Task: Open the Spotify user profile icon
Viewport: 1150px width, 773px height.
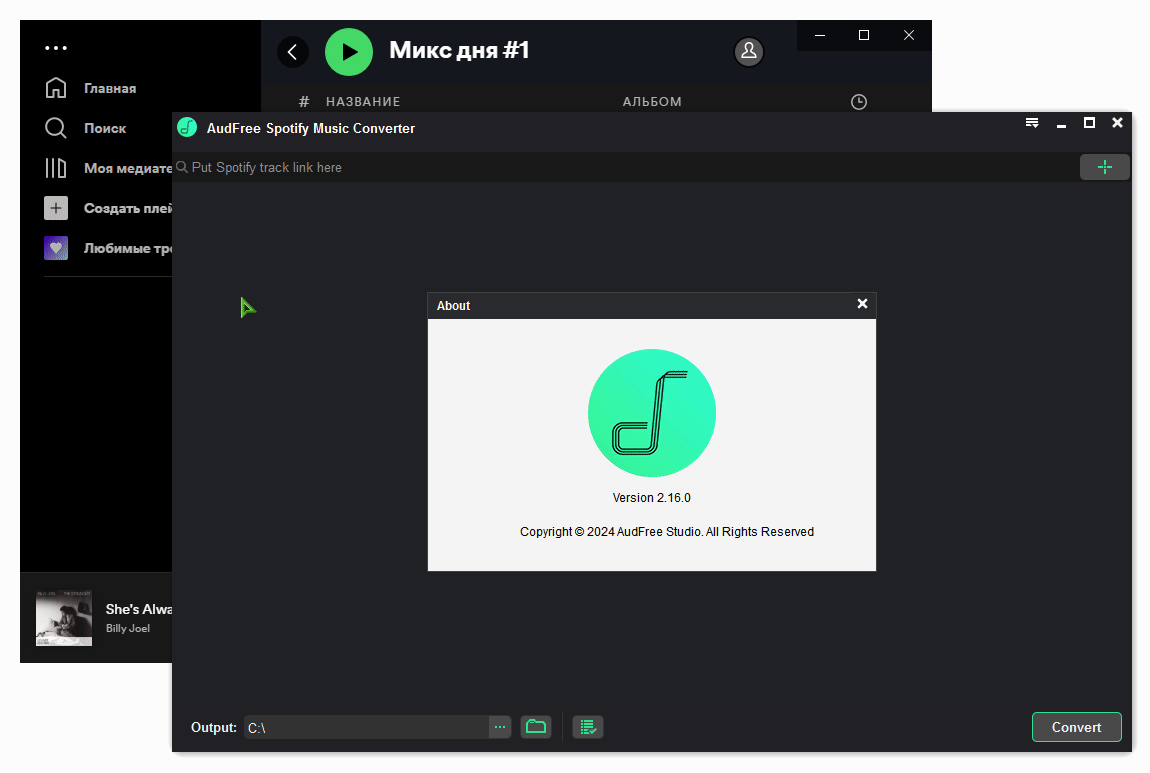Action: tap(749, 51)
